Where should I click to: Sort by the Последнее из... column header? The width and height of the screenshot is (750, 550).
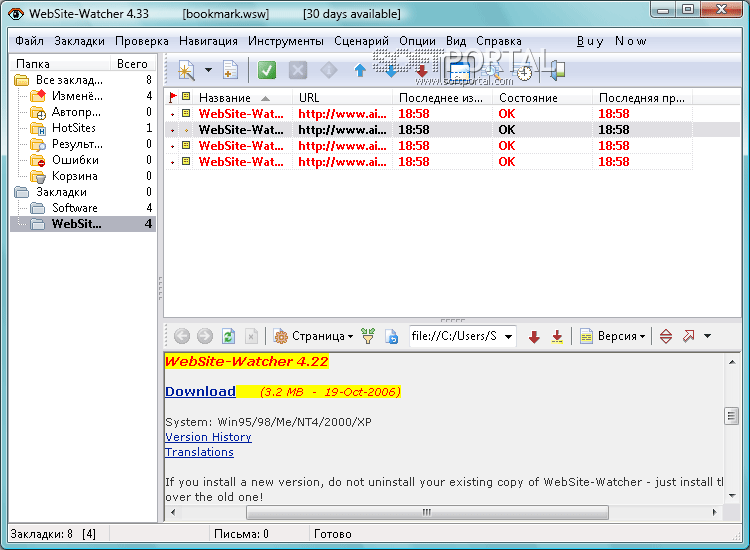coord(442,98)
